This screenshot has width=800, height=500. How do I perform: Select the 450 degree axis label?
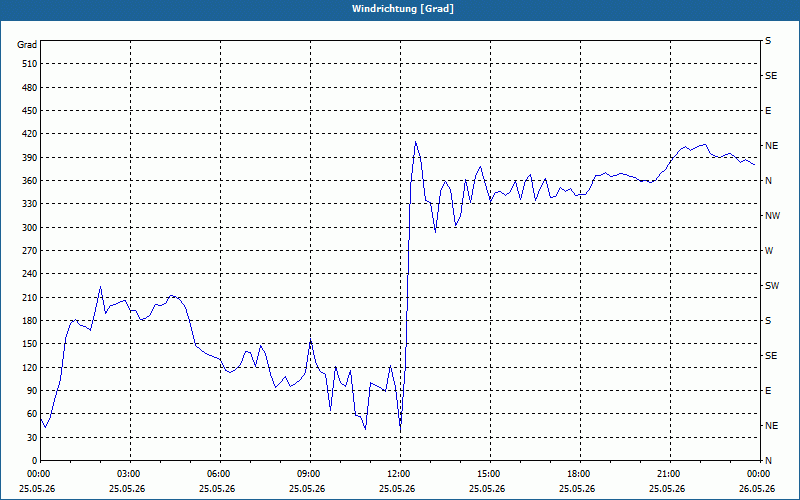[x=30, y=111]
